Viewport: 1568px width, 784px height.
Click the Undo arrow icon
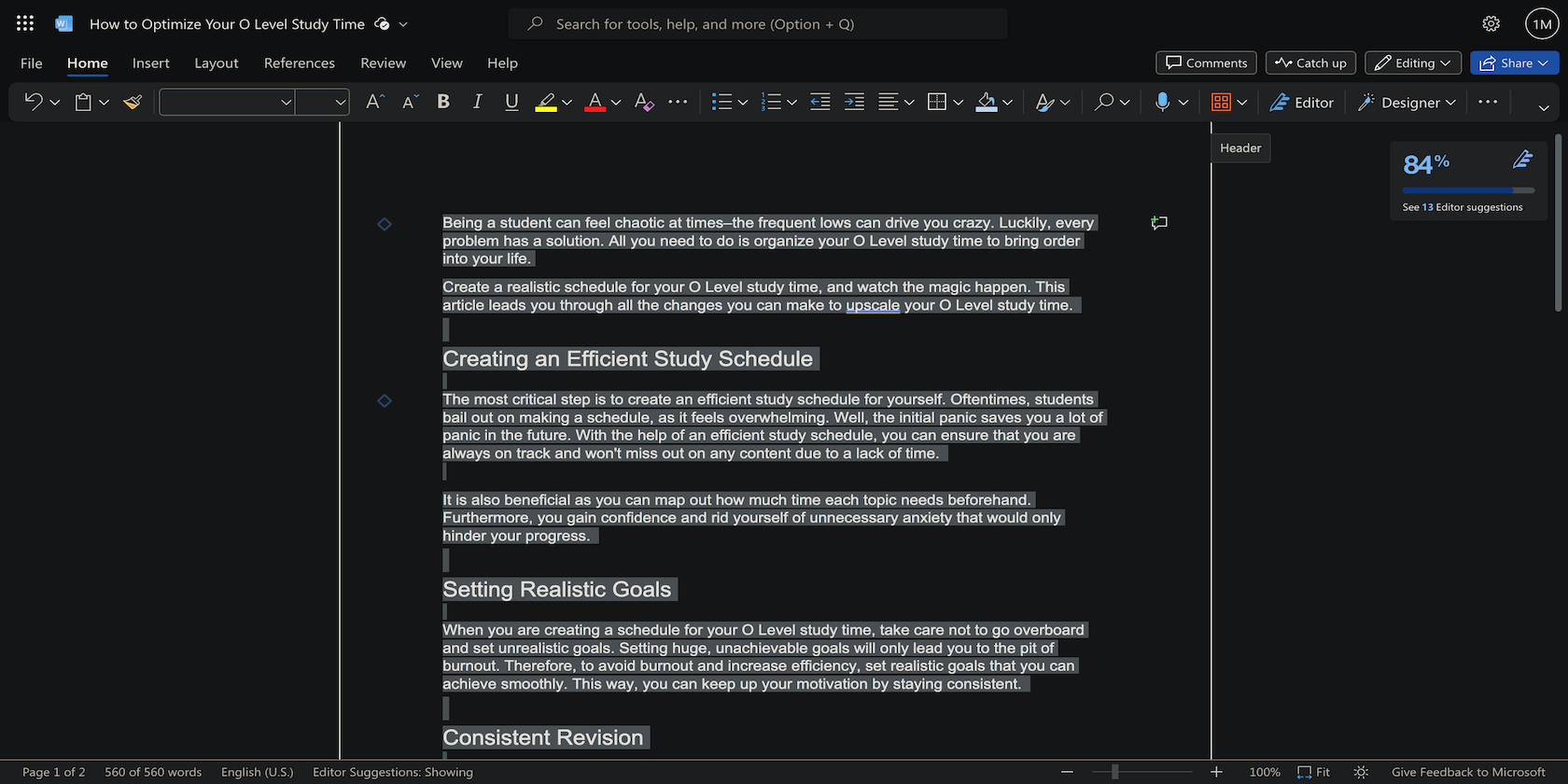point(34,102)
